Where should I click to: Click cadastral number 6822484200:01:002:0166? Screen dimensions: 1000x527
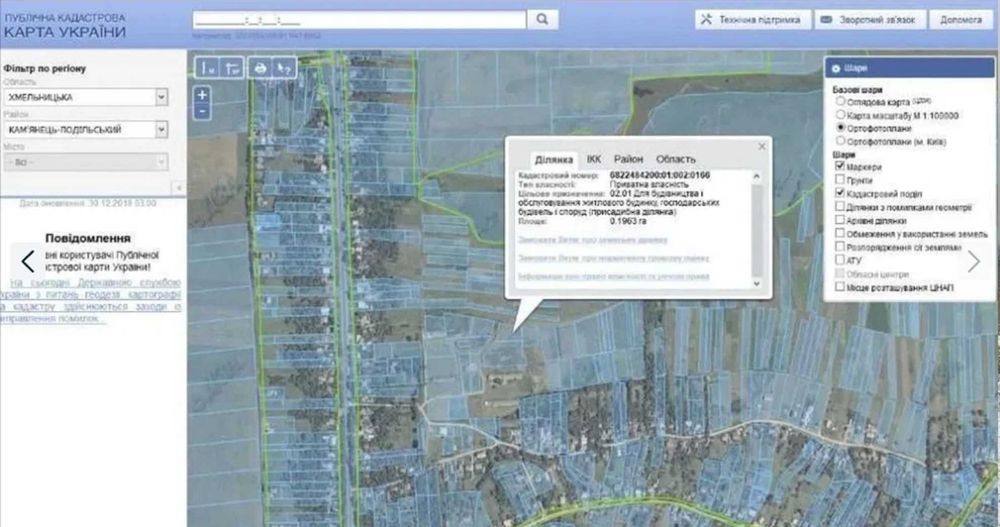click(660, 175)
